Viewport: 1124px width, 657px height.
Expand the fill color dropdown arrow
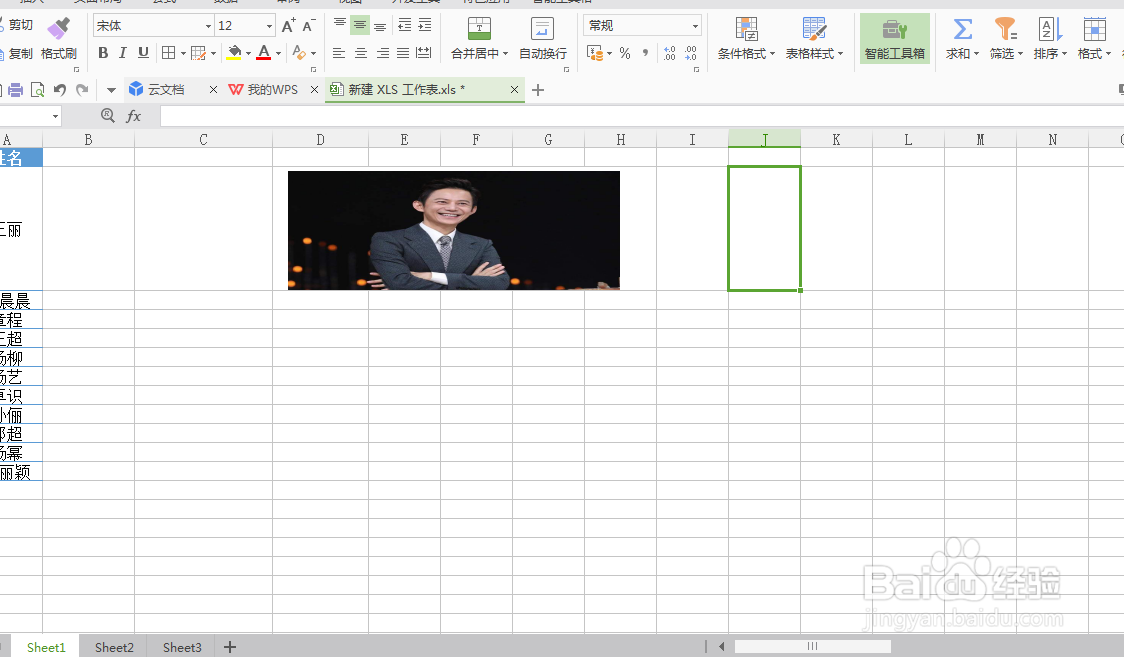click(x=248, y=53)
